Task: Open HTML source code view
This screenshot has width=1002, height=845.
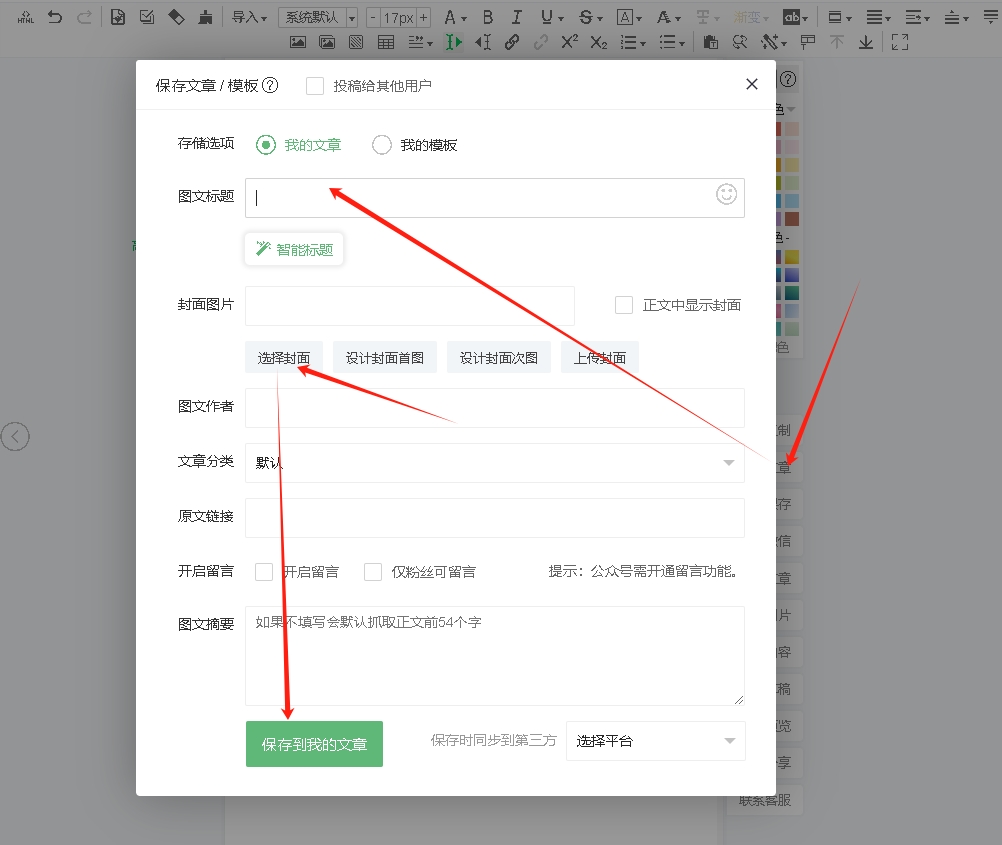Action: (x=26, y=17)
